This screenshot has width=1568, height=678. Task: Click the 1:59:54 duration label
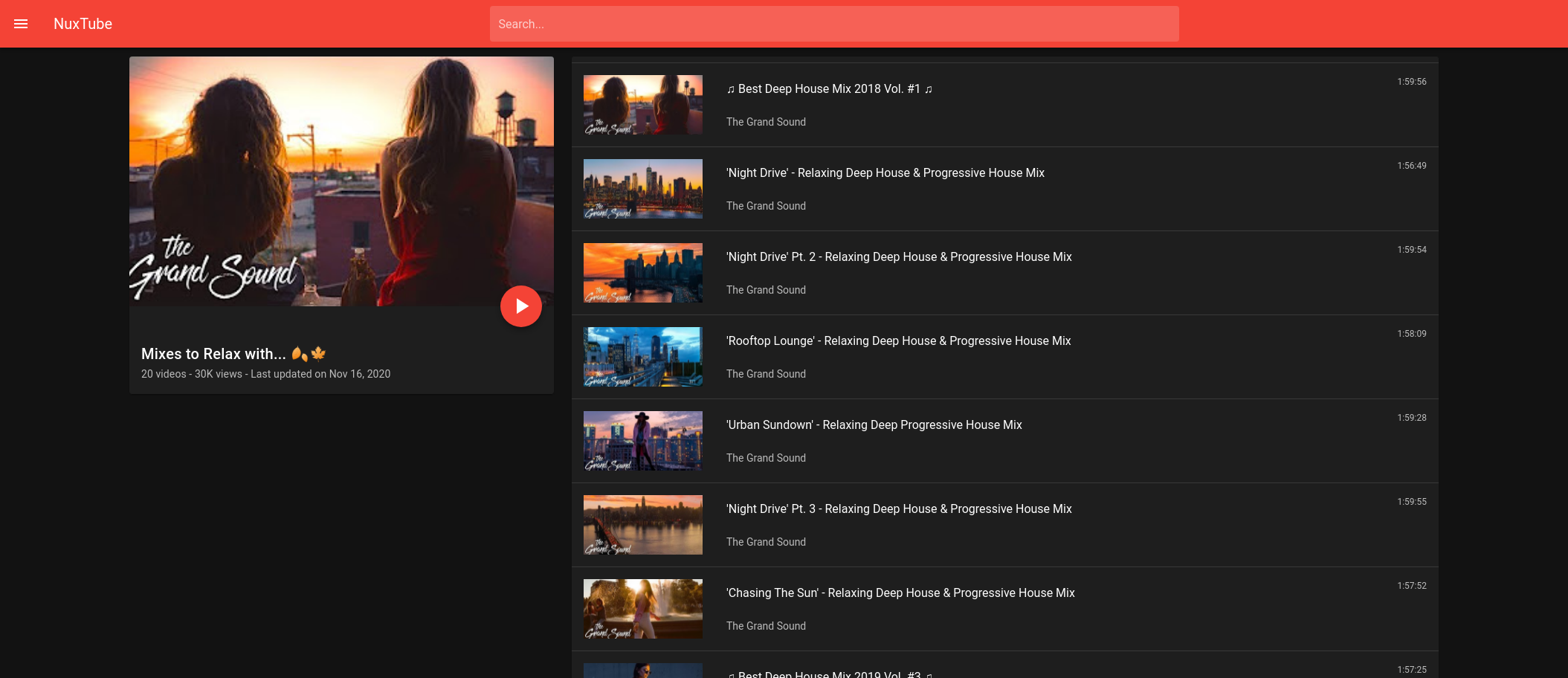[1411, 250]
